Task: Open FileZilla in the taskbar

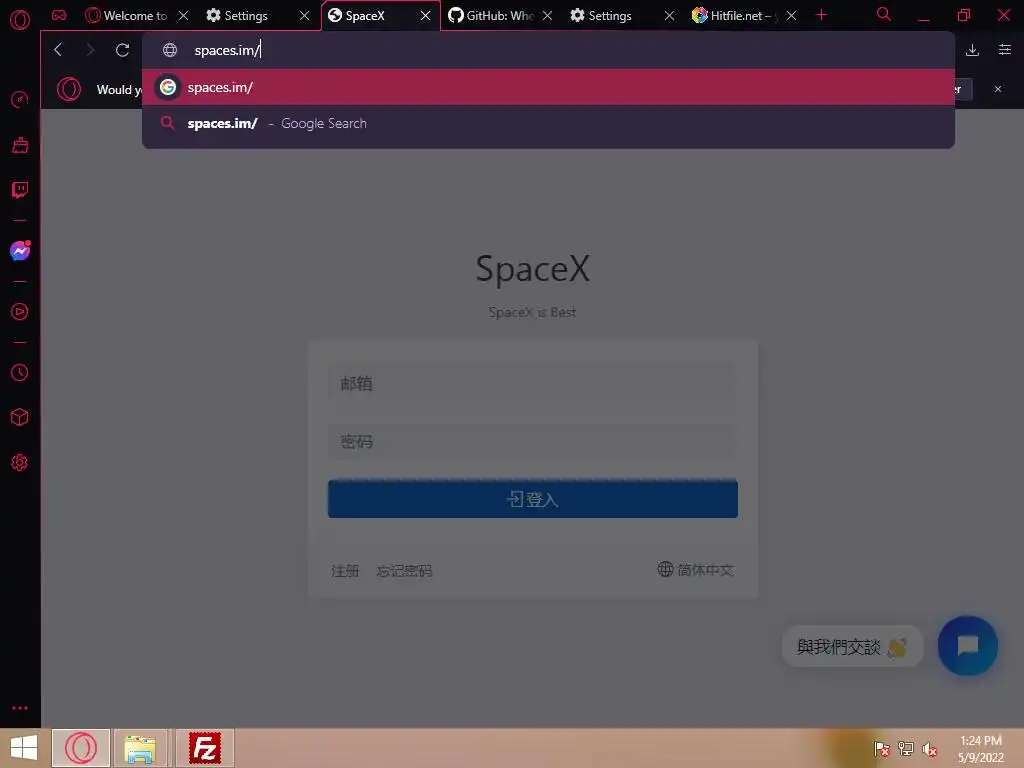Action: pos(204,748)
